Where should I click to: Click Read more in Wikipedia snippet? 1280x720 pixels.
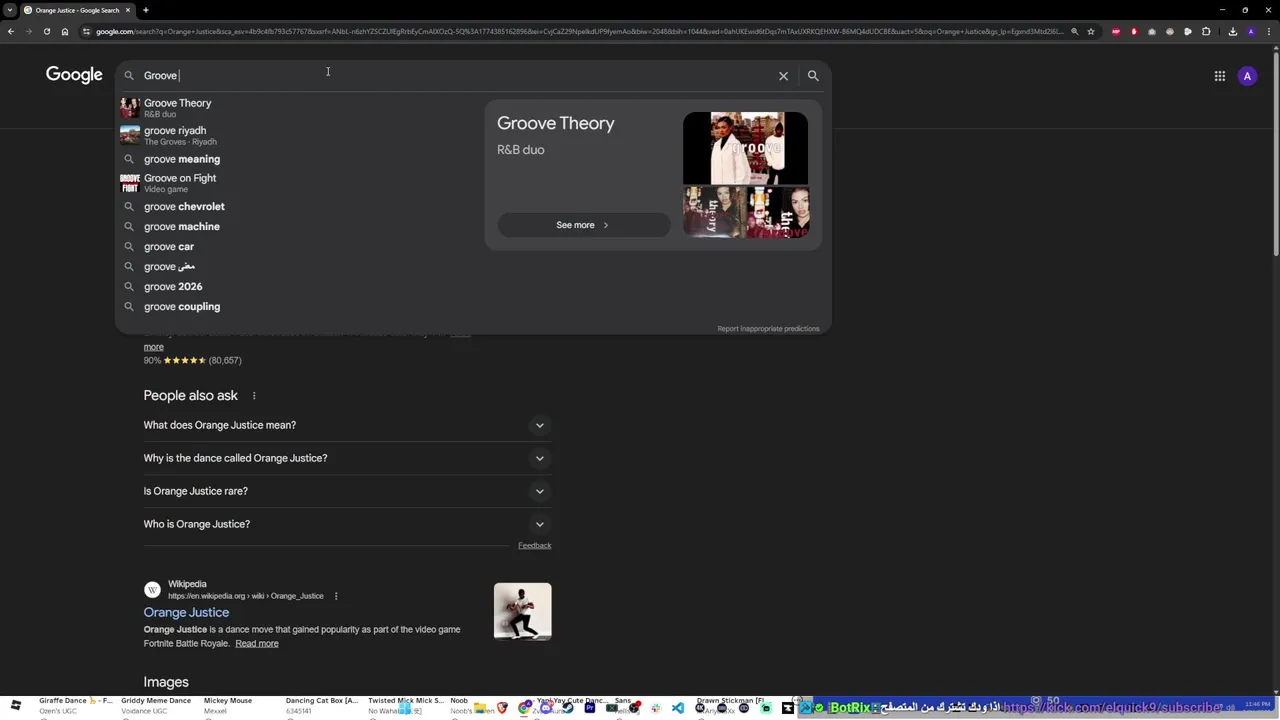pyautogui.click(x=257, y=644)
